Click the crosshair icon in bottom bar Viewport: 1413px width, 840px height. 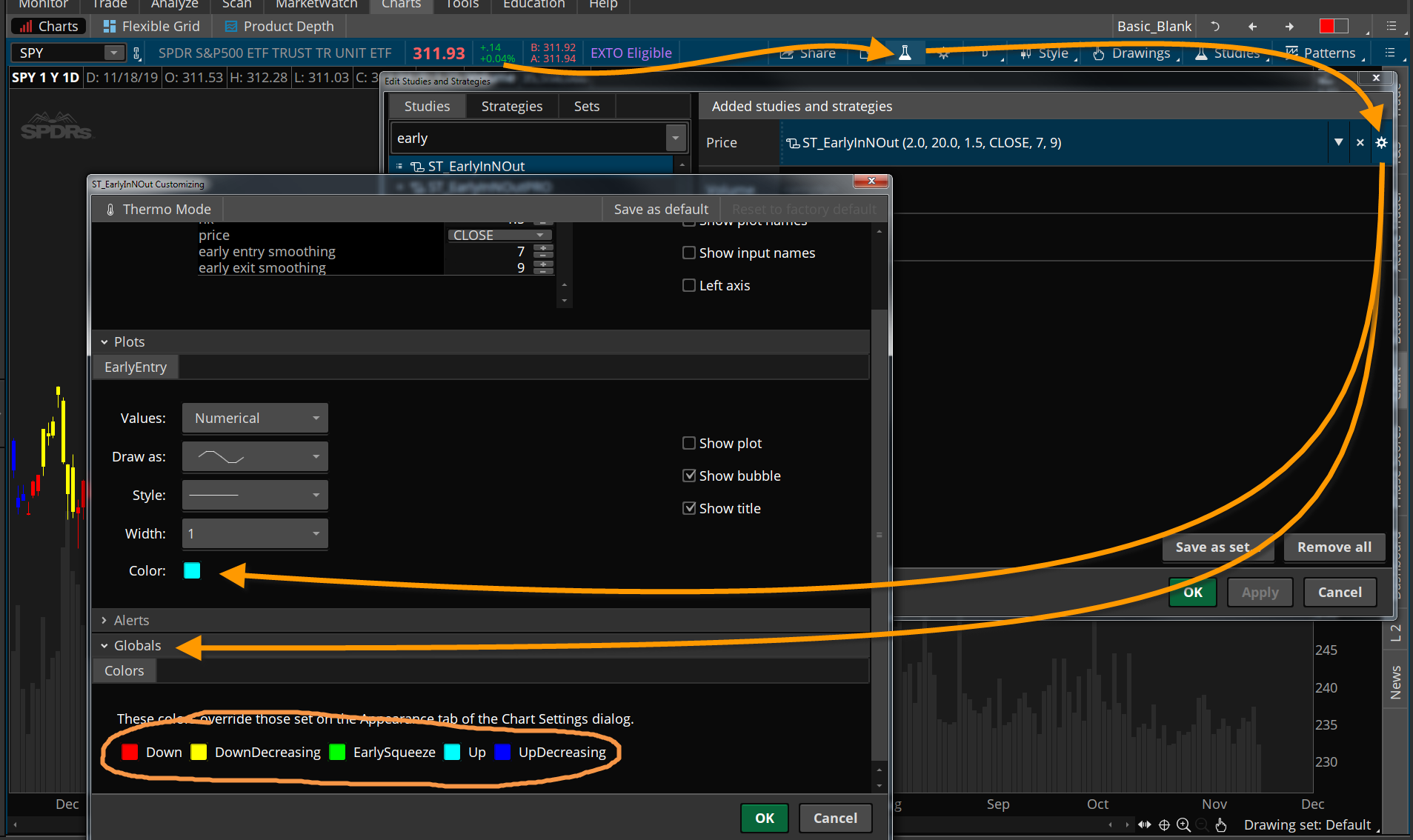(1164, 824)
